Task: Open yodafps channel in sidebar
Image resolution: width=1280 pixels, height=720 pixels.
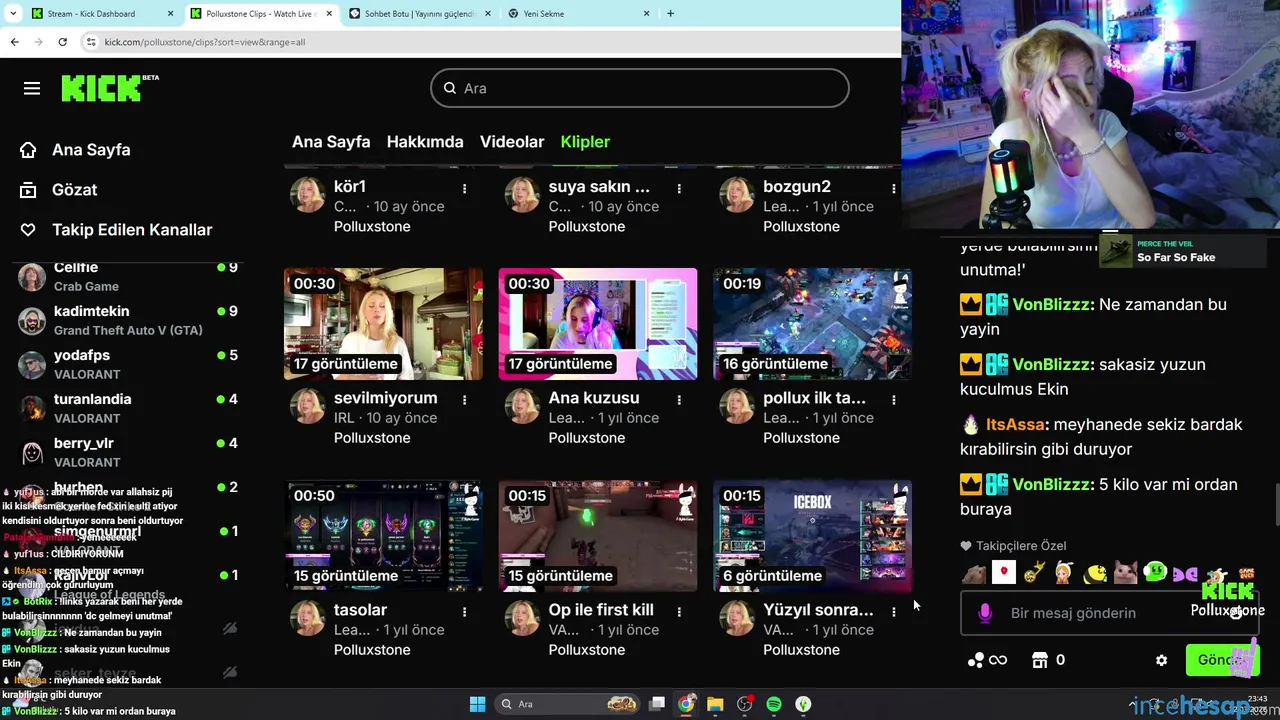Action: [128, 364]
